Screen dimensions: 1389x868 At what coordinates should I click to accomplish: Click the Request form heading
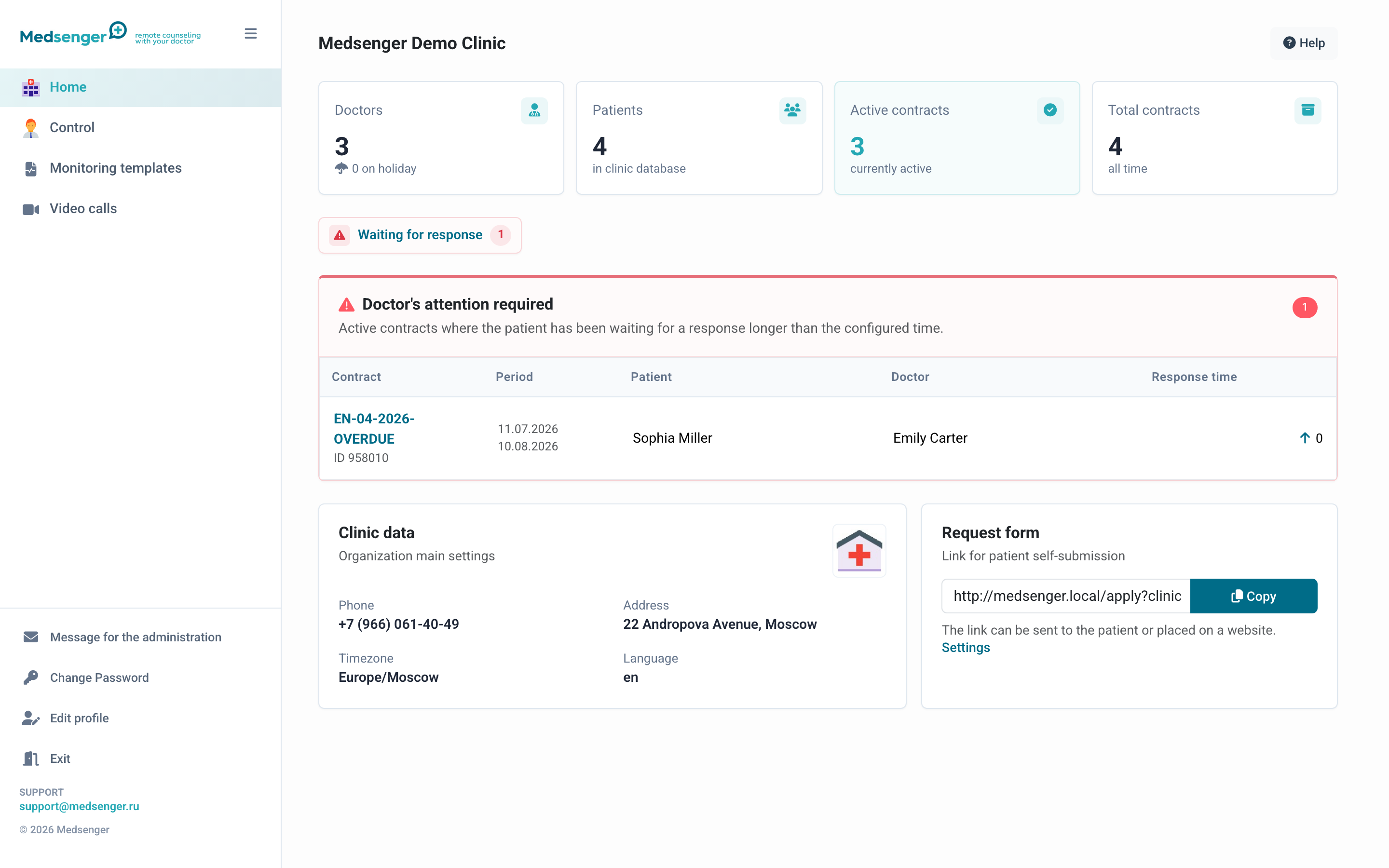(991, 533)
